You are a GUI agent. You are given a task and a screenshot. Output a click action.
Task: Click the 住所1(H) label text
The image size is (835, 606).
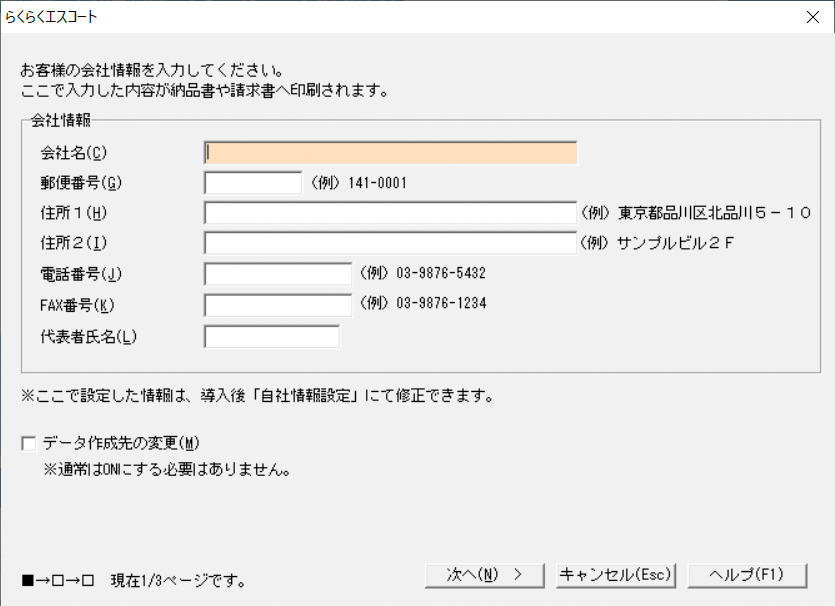click(73, 213)
